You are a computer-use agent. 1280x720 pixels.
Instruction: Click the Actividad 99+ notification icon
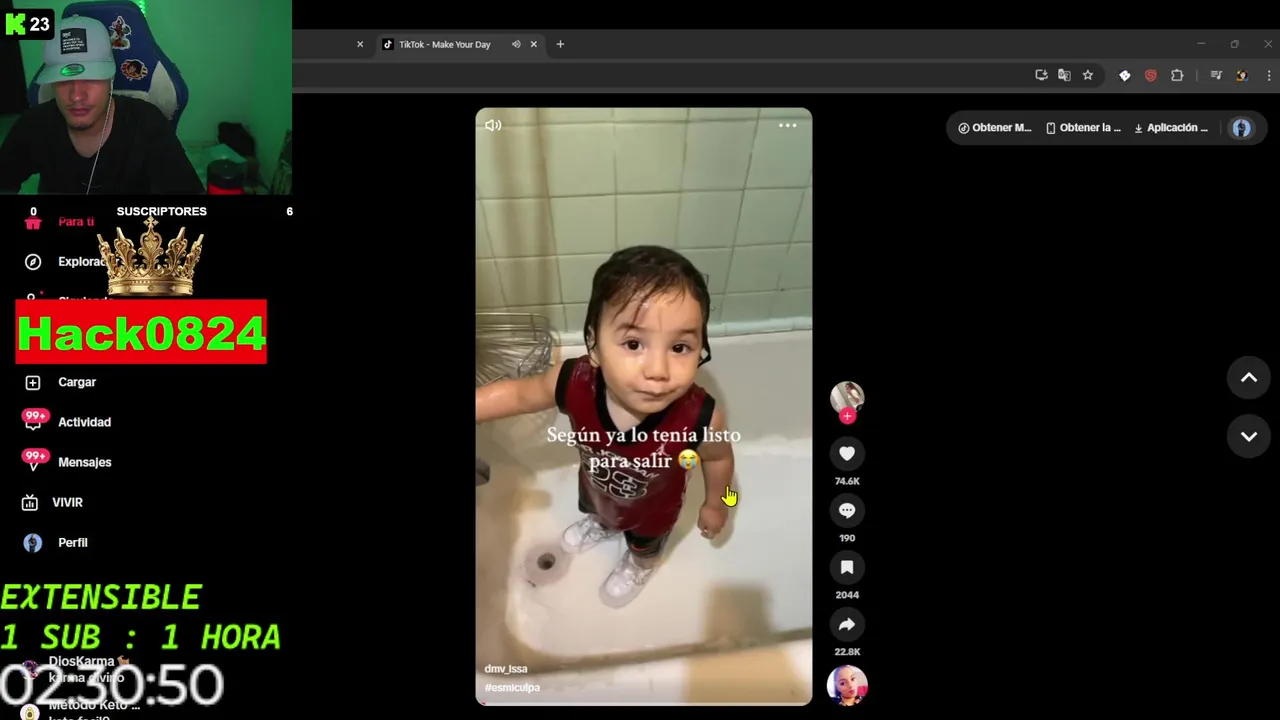34,420
